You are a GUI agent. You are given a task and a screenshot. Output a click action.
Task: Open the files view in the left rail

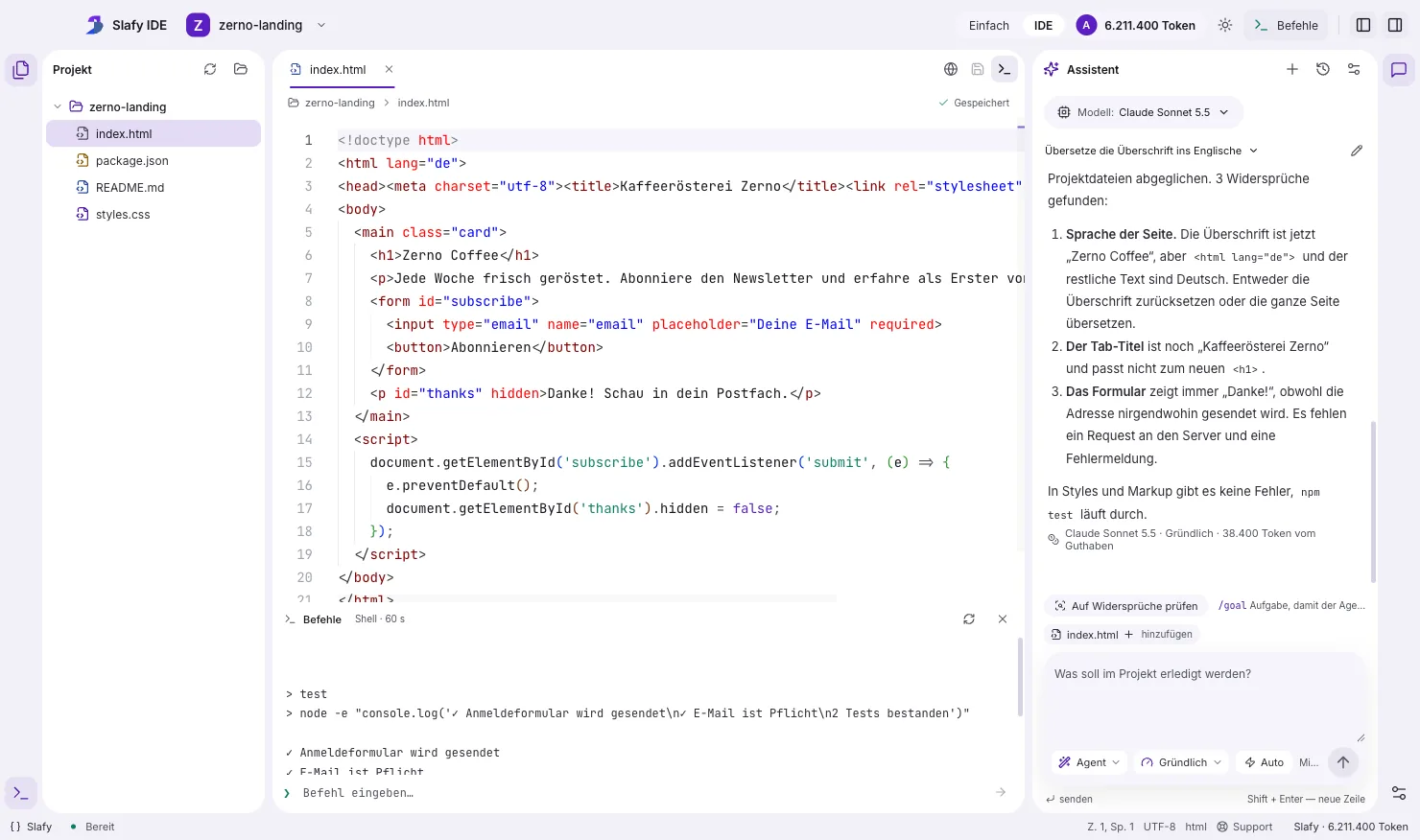[x=21, y=70]
